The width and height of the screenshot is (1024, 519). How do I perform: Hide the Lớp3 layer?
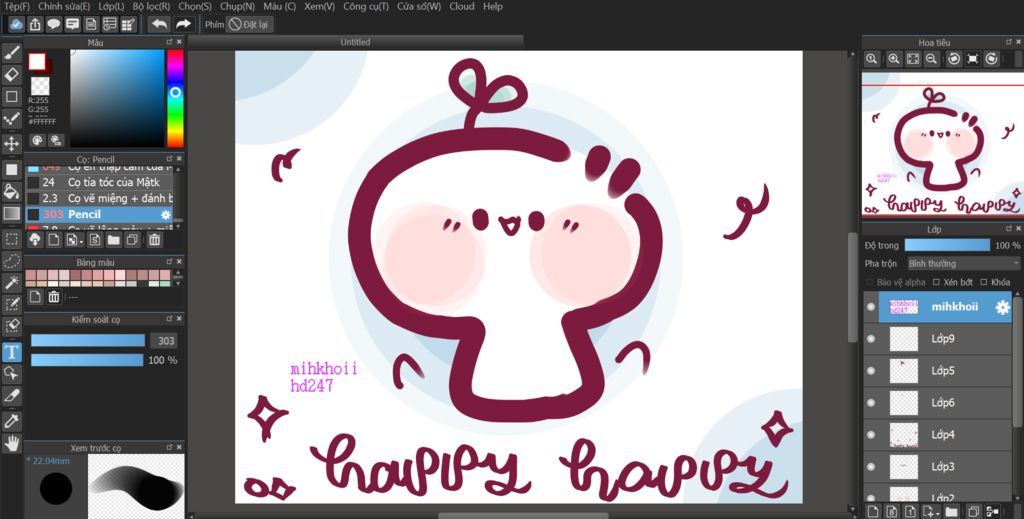coord(871,467)
